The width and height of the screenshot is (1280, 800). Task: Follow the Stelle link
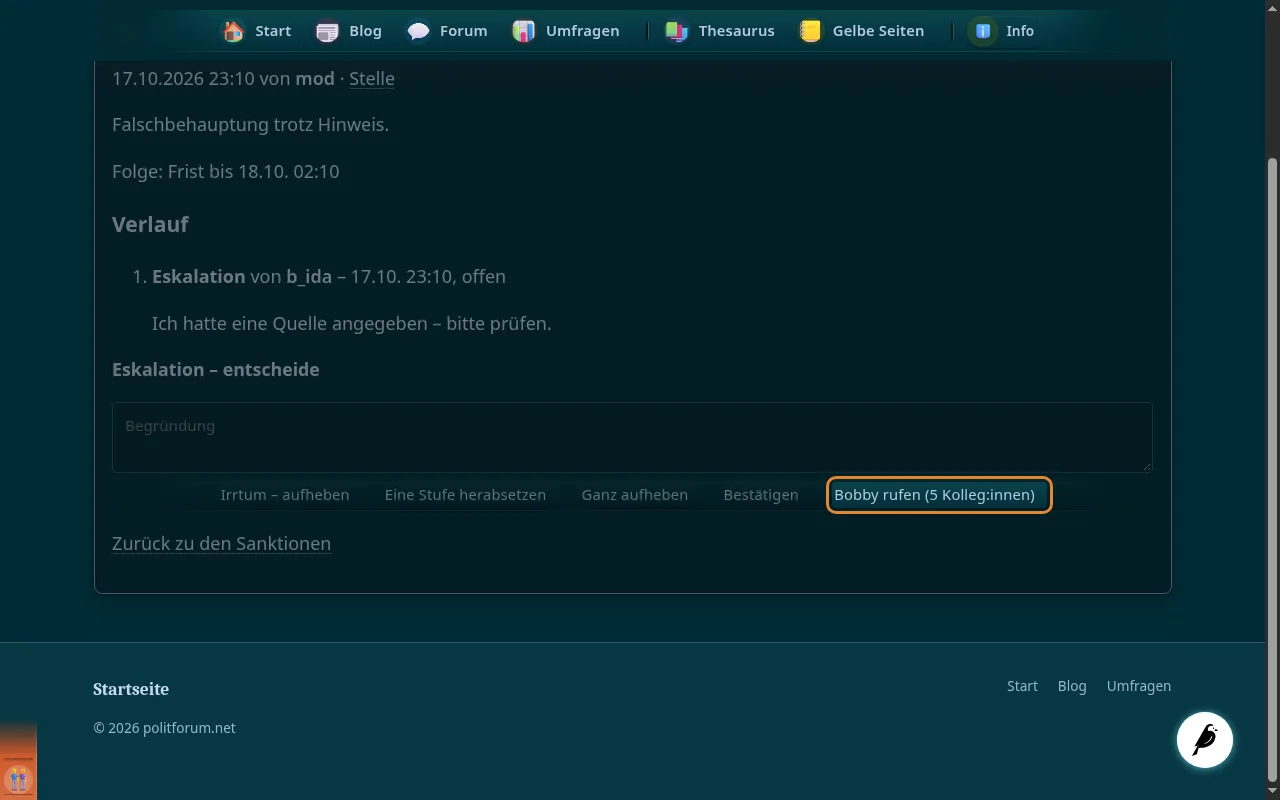tap(372, 79)
